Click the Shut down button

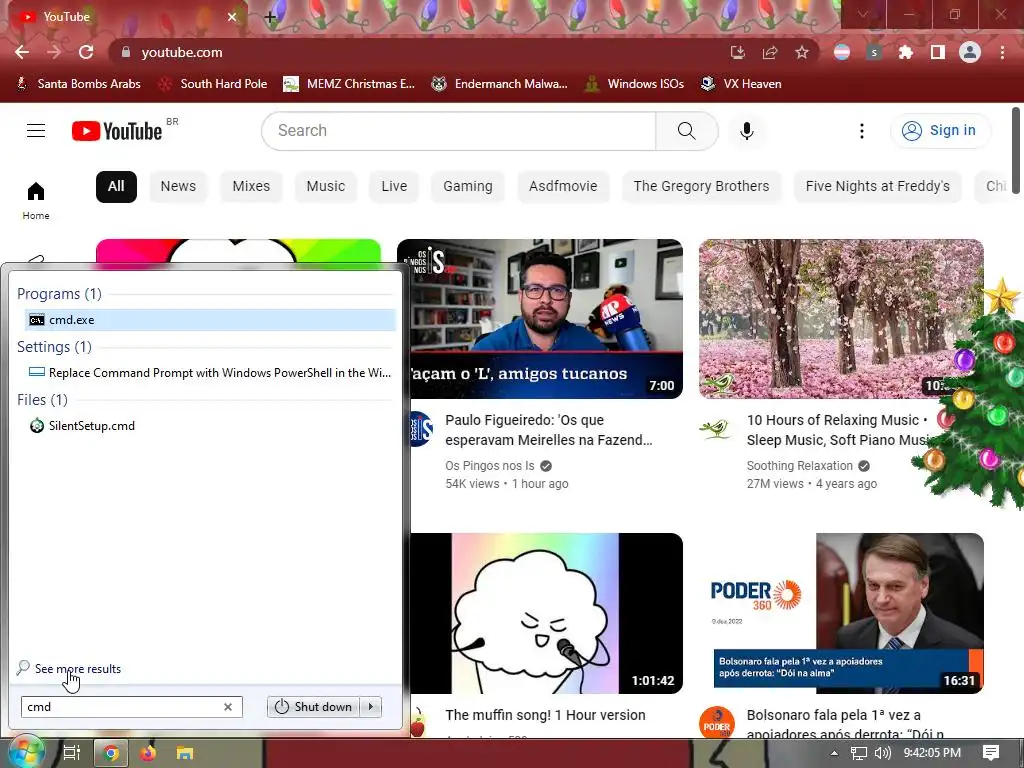pyautogui.click(x=313, y=707)
